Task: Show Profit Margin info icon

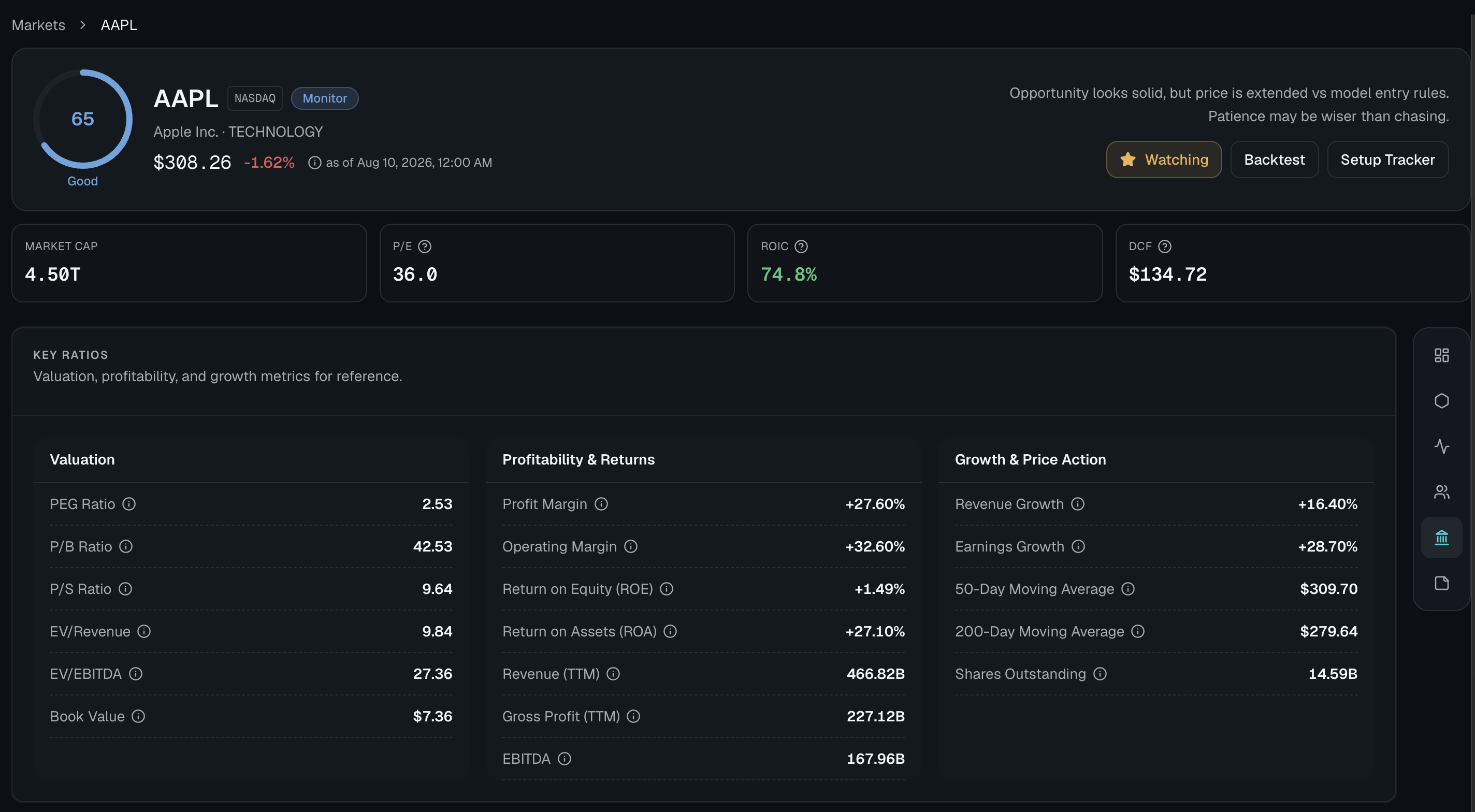Action: point(601,504)
